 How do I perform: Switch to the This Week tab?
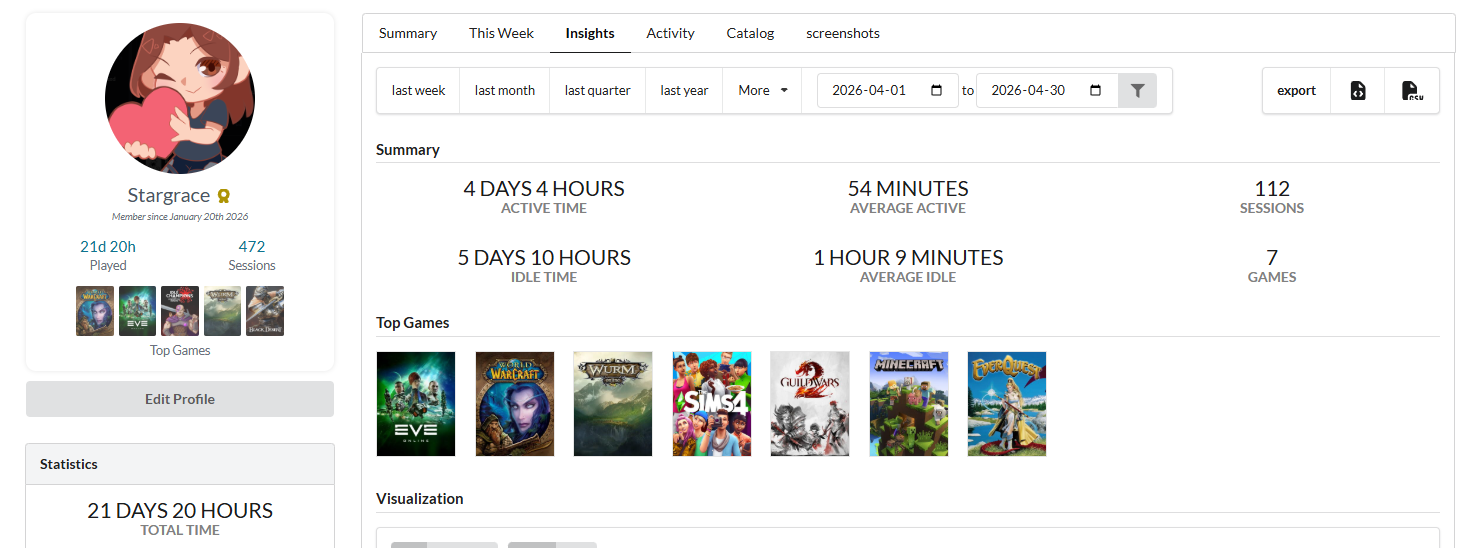501,33
